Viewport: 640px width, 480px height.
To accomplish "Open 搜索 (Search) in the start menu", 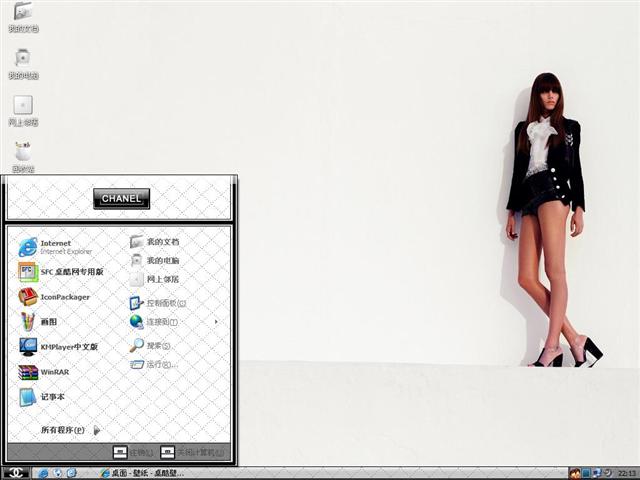I will (150, 346).
